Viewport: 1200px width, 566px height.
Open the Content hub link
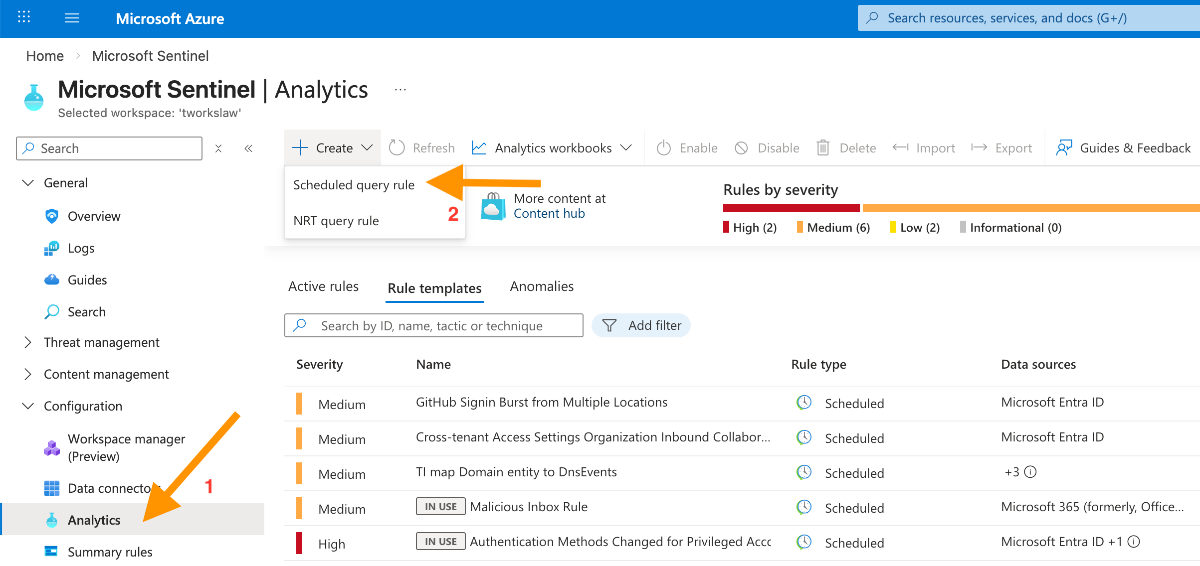click(x=549, y=213)
